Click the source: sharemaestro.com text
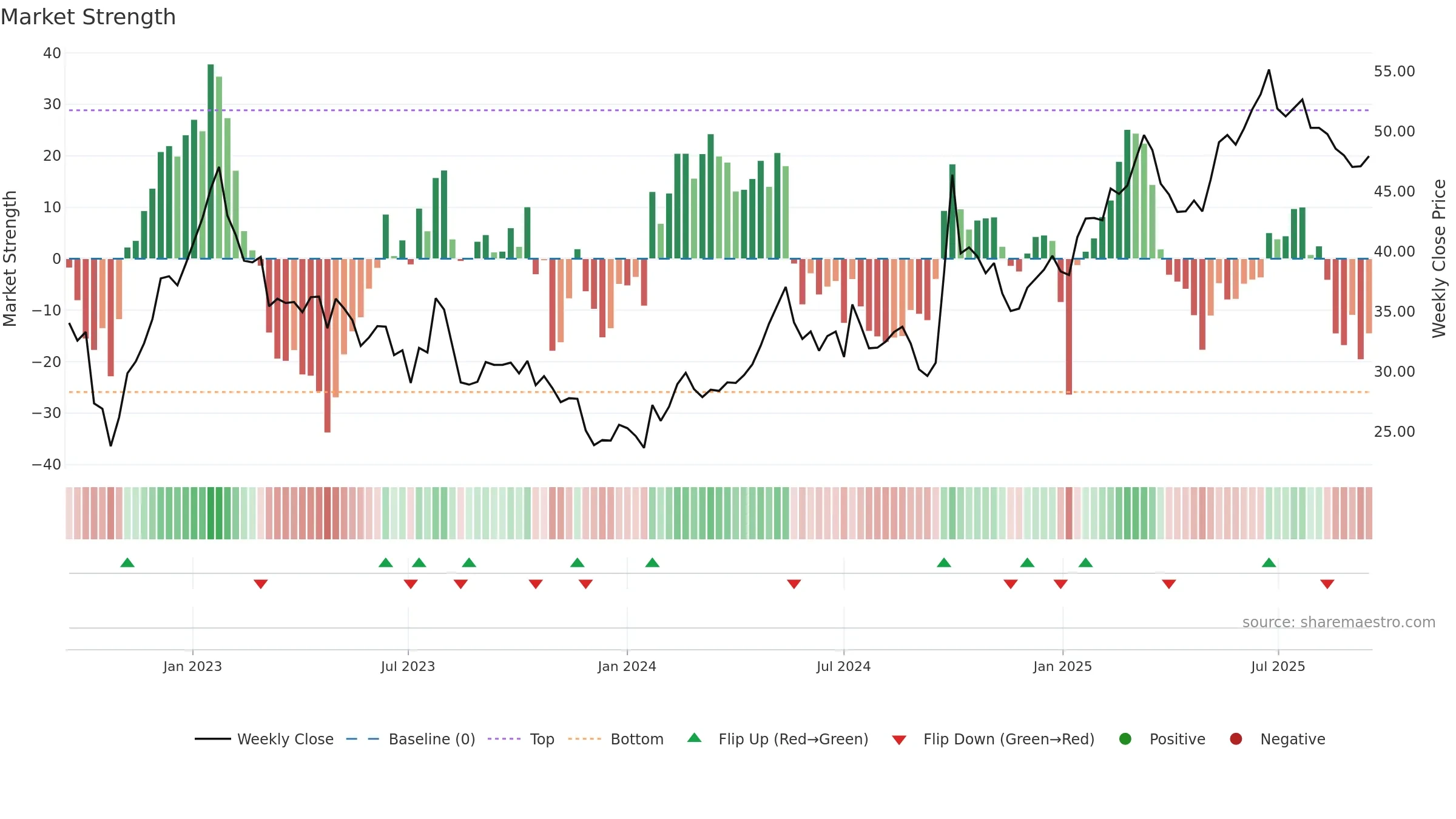Screen dimensions: 1456x819 click(x=1339, y=622)
